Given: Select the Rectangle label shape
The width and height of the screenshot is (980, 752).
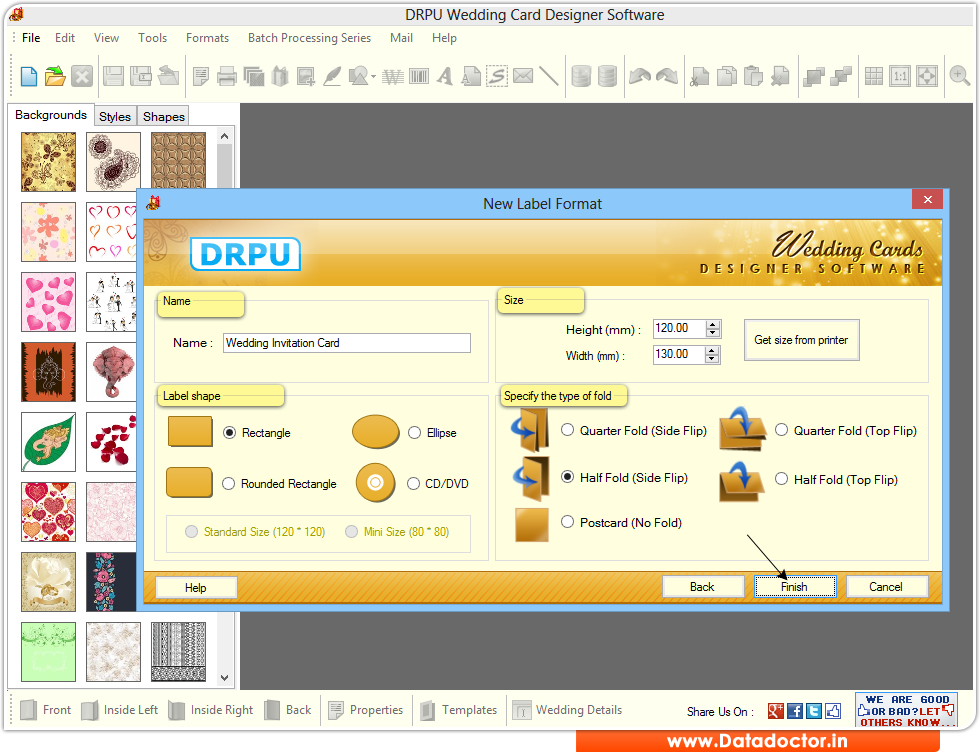Looking at the screenshot, I should (x=229, y=433).
